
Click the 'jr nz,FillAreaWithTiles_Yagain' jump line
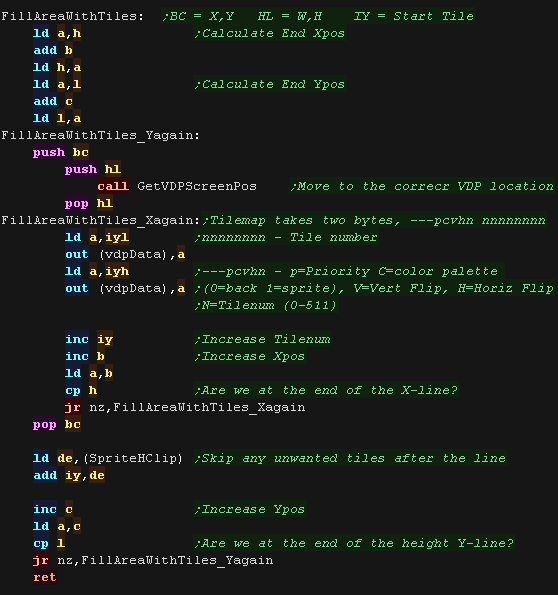click(x=153, y=560)
